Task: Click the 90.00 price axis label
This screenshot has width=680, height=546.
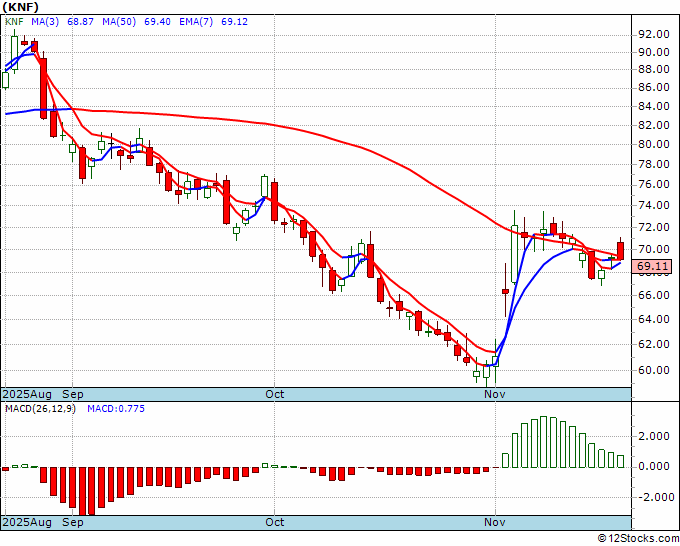Action: tap(654, 52)
